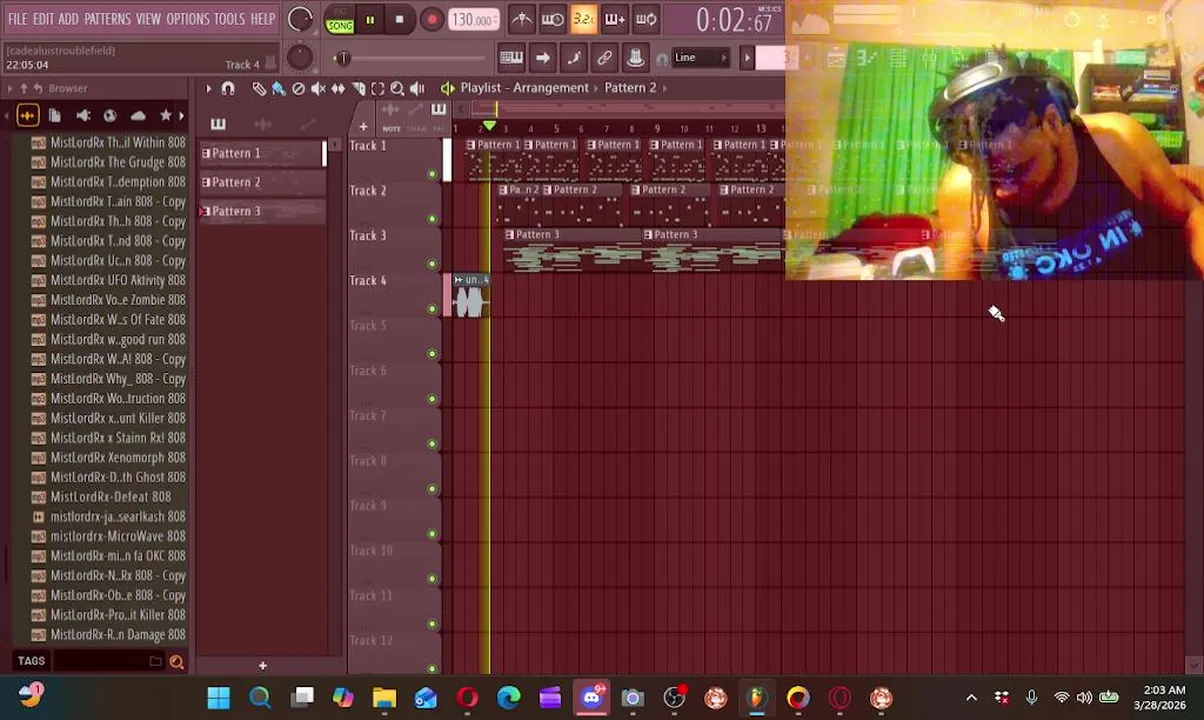Open the ADD menu

pyautogui.click(x=68, y=19)
